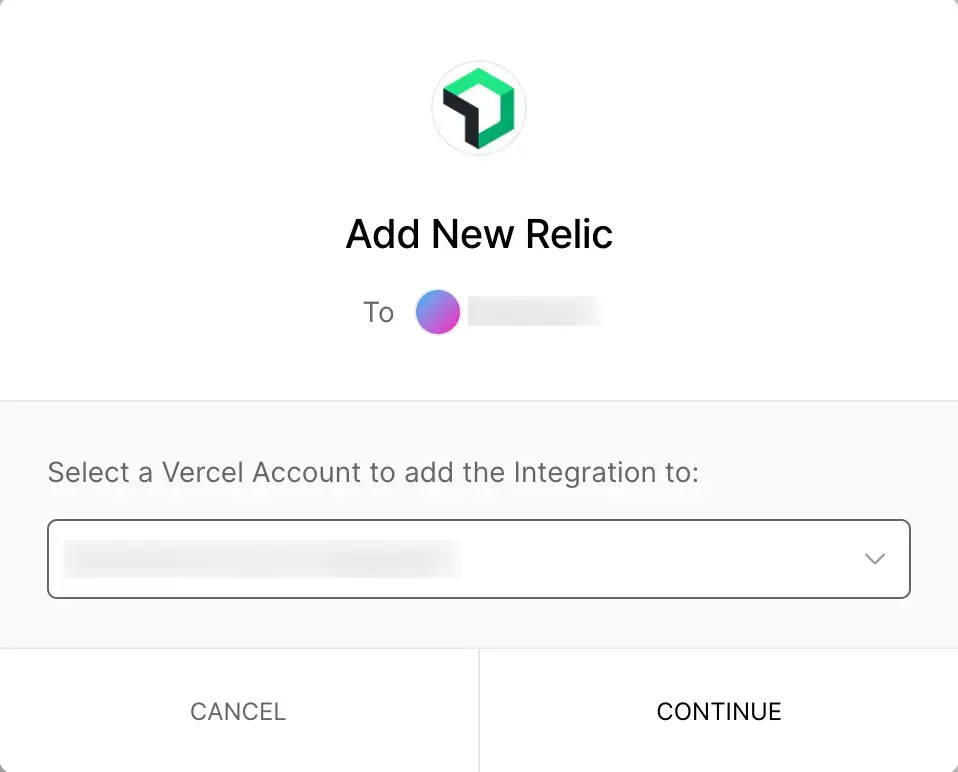Open the Vercel Account dropdown
Screen dimensions: 958x772
478,559
